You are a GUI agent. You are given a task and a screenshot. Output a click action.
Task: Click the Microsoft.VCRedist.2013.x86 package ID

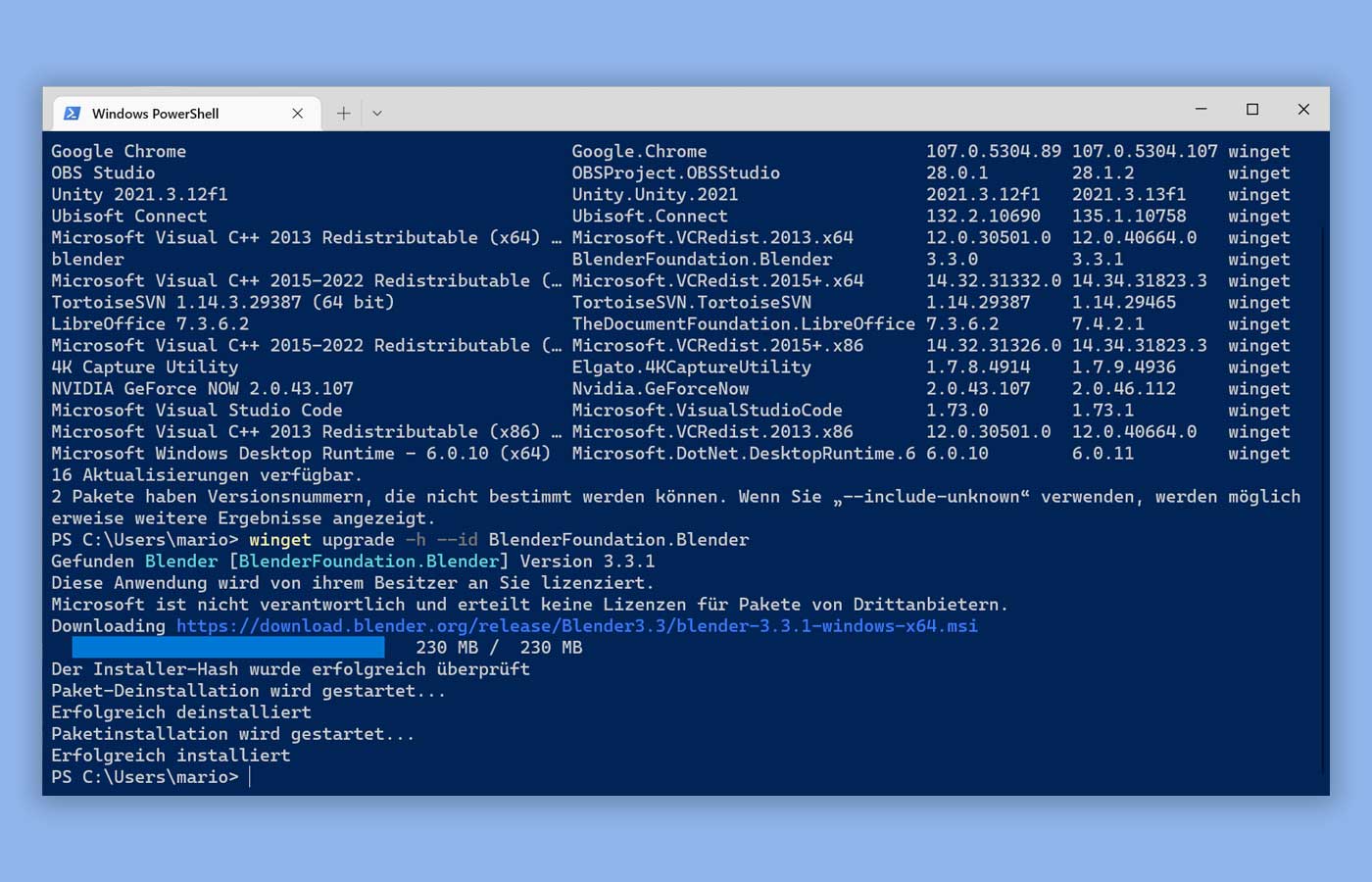click(712, 431)
